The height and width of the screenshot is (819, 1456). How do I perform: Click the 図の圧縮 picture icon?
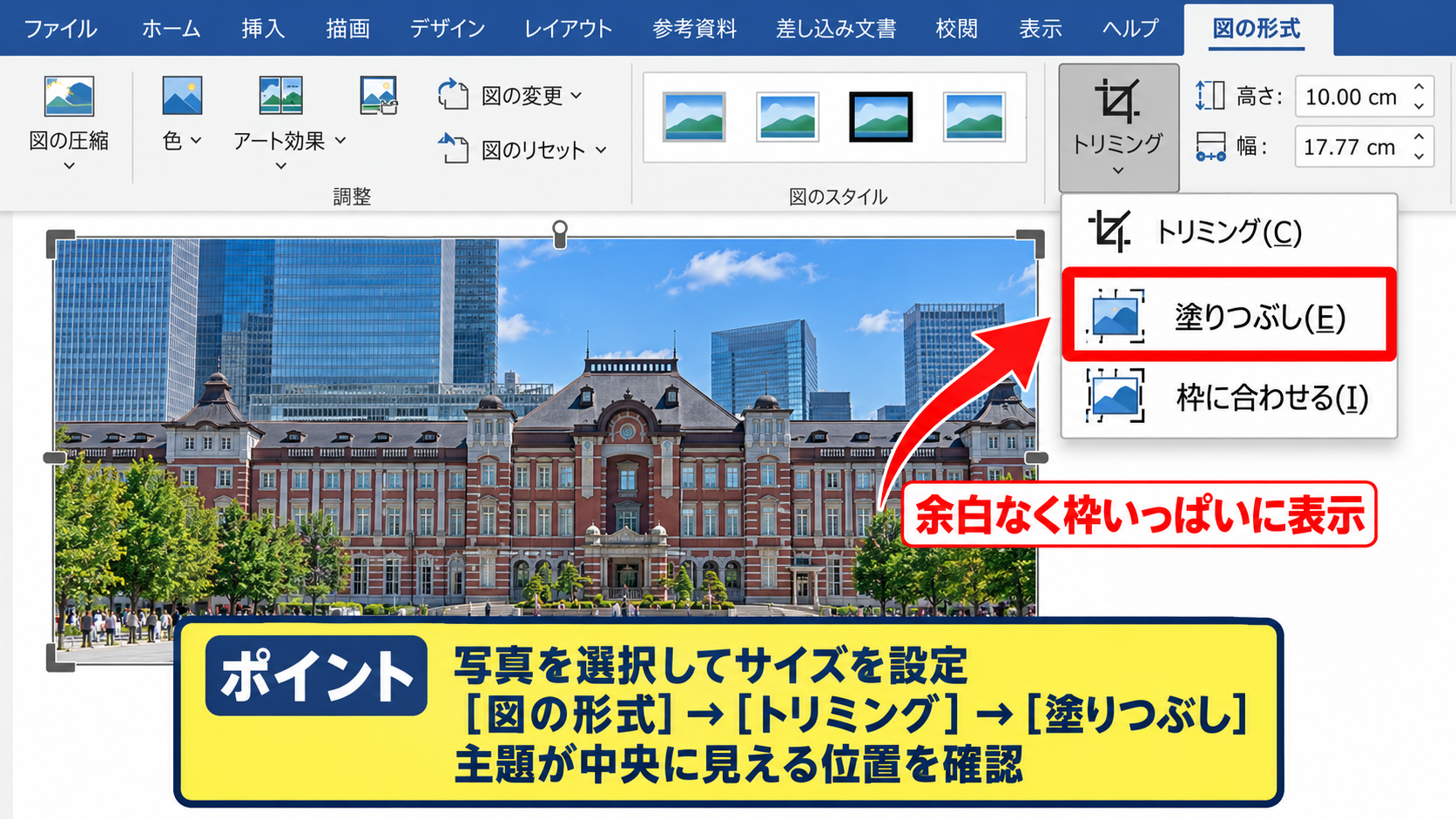pos(69,96)
